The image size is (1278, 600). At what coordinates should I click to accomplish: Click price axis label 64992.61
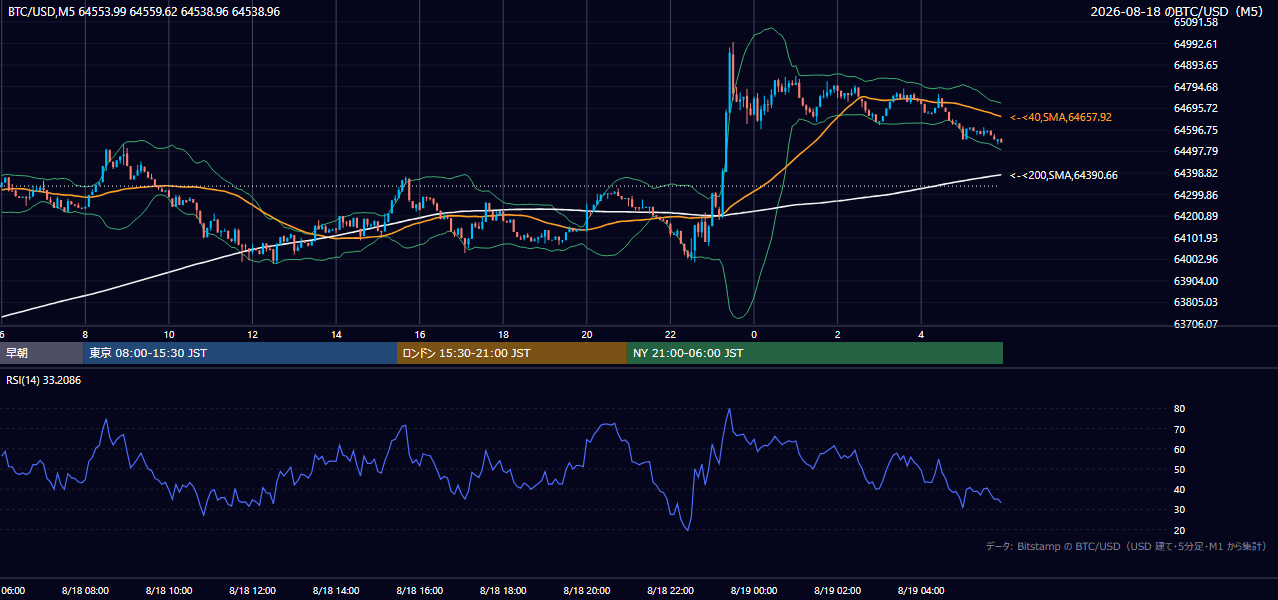pos(1195,44)
